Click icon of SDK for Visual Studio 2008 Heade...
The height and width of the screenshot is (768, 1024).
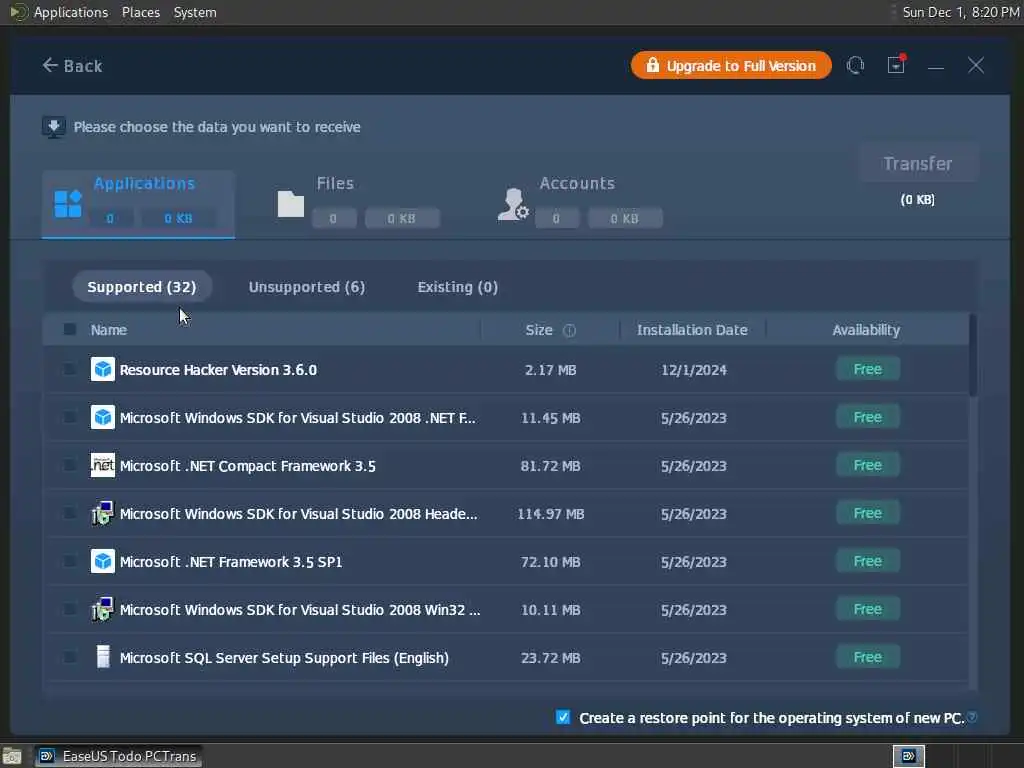coord(103,513)
